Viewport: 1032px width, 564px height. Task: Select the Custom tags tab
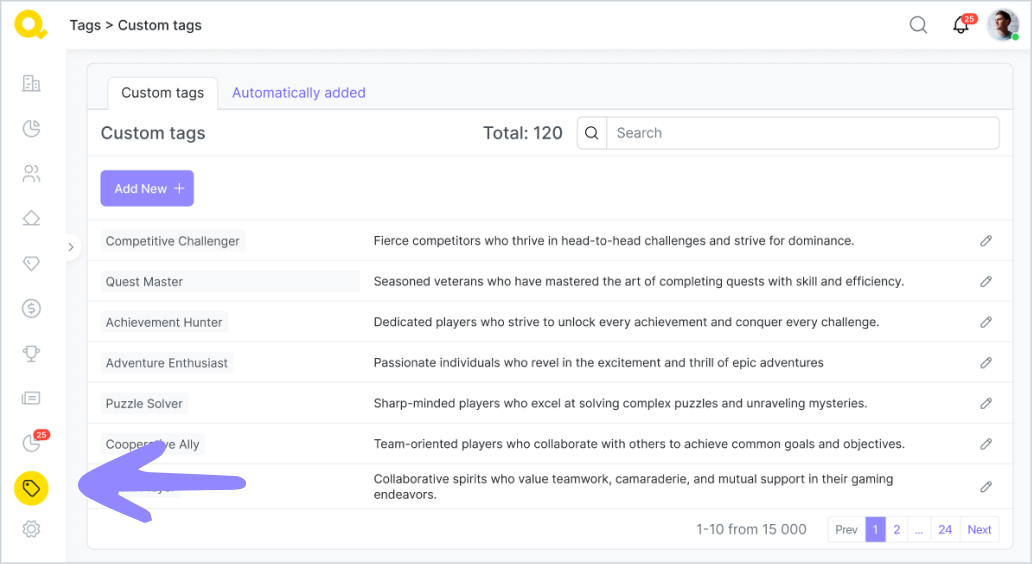coord(162,93)
